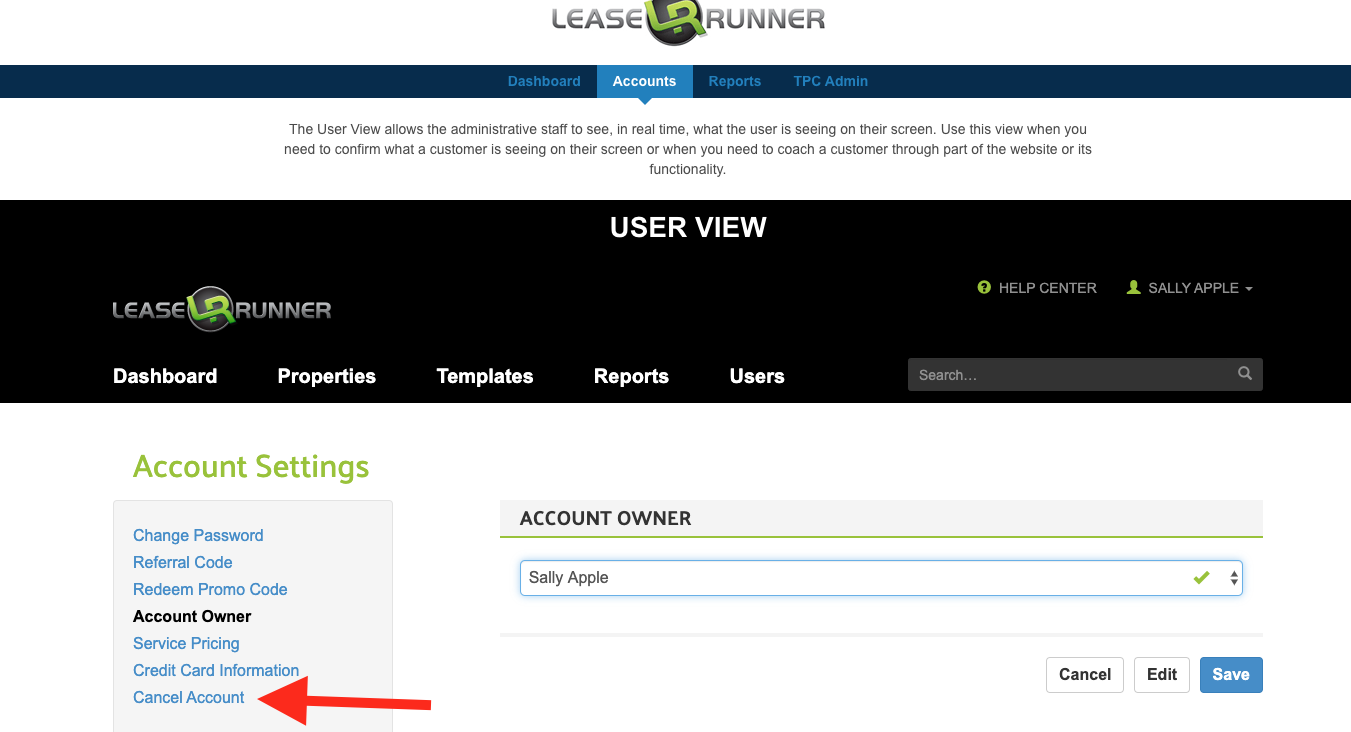The height and width of the screenshot is (732, 1351).
Task: Focus the Search input field
Action: coord(1070,375)
